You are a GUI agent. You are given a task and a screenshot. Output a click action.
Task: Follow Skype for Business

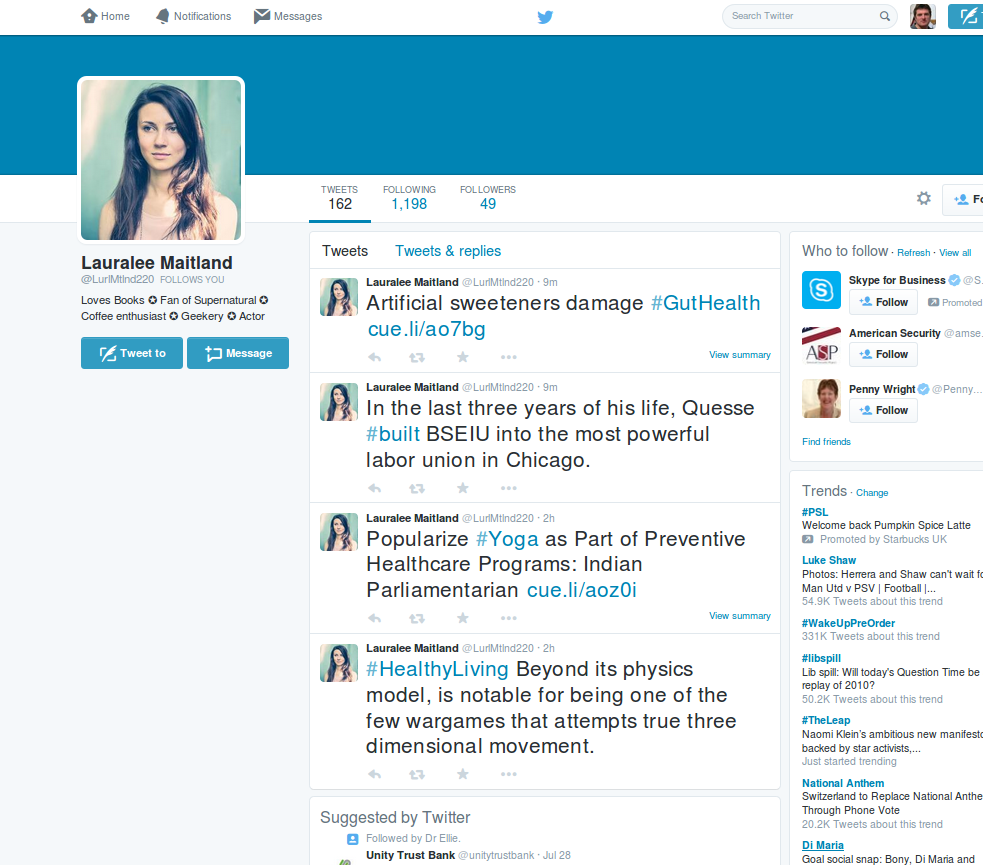coord(883,302)
